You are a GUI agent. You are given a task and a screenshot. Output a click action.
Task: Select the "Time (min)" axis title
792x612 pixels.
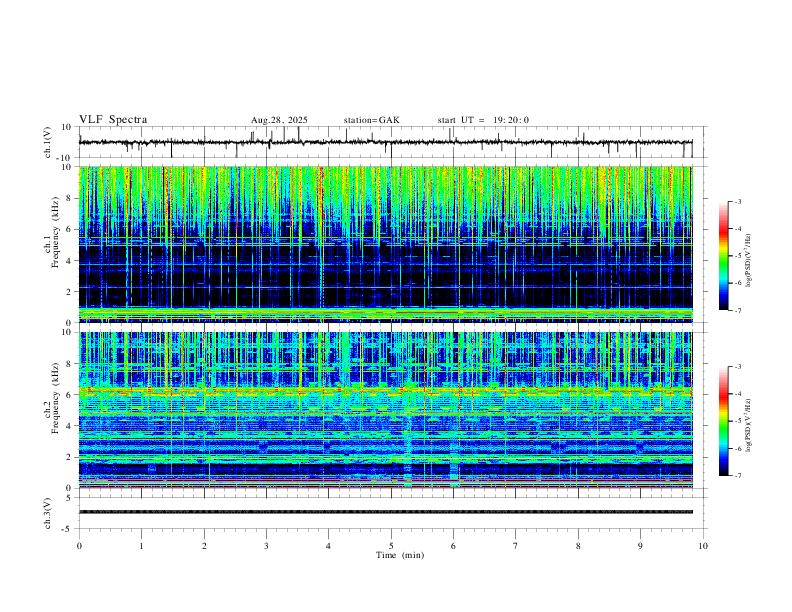point(400,555)
